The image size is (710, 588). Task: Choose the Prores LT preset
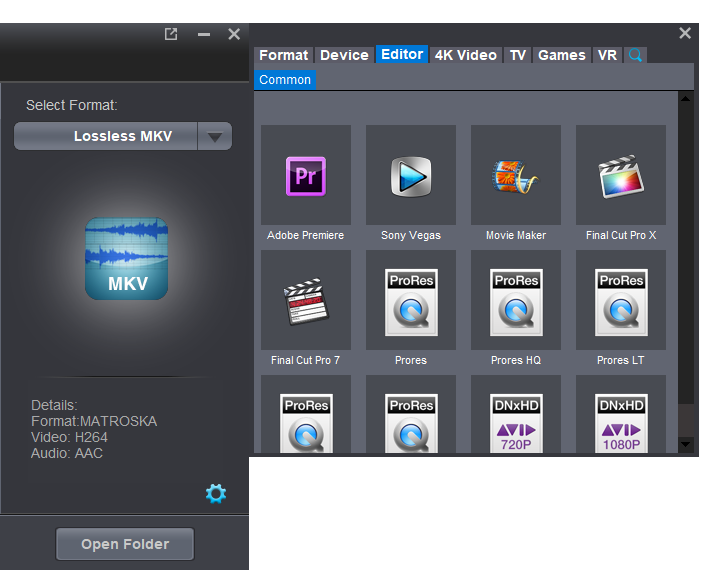tap(621, 300)
